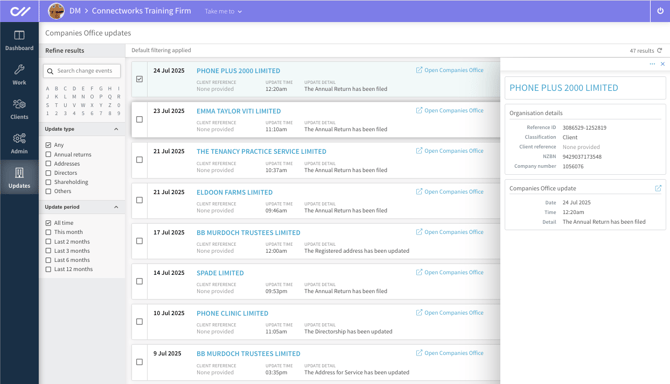The width and height of the screenshot is (670, 384).
Task: Tick the Eldoon Farms Limited row checkbox
Action: click(x=139, y=200)
